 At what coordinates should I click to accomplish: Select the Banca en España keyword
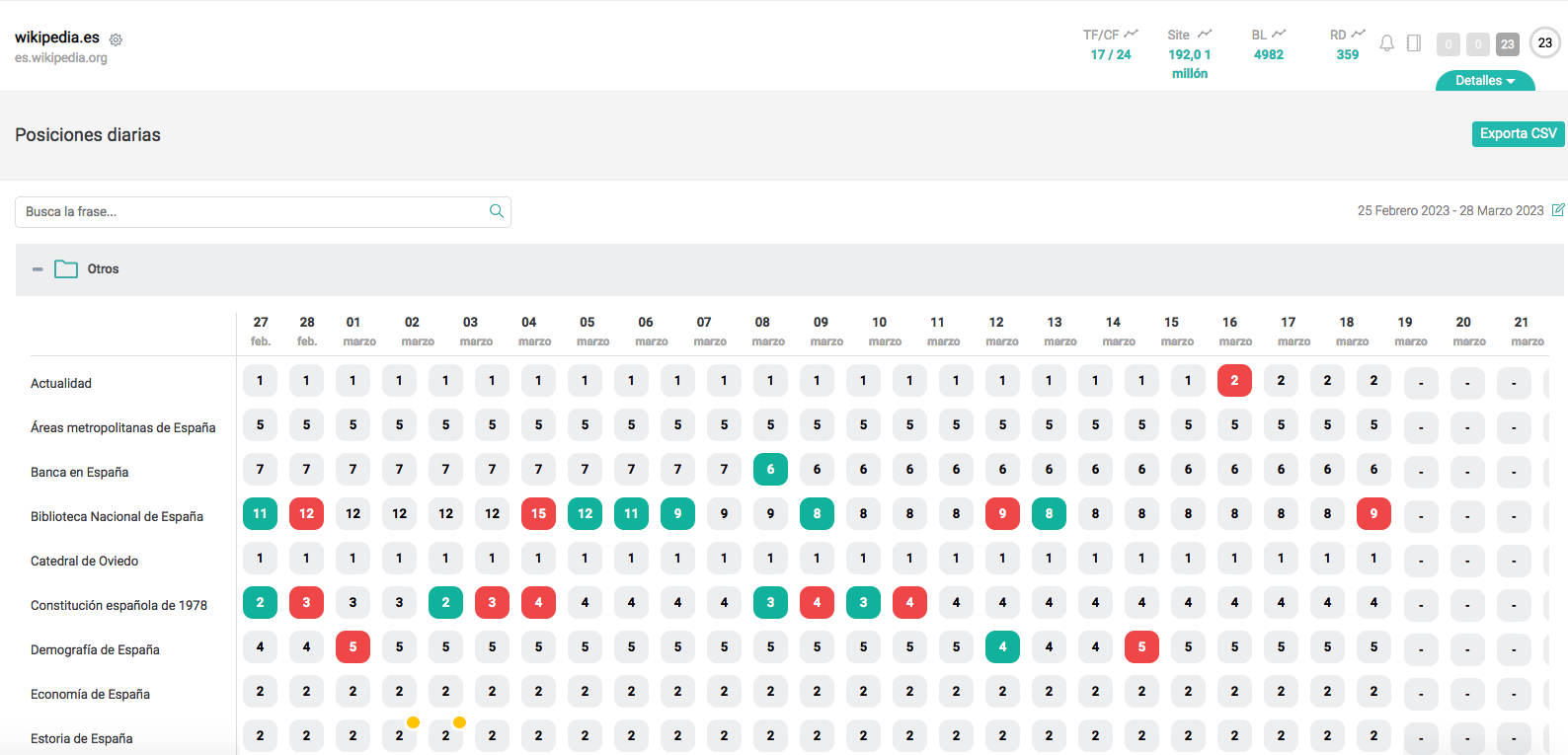pos(80,472)
